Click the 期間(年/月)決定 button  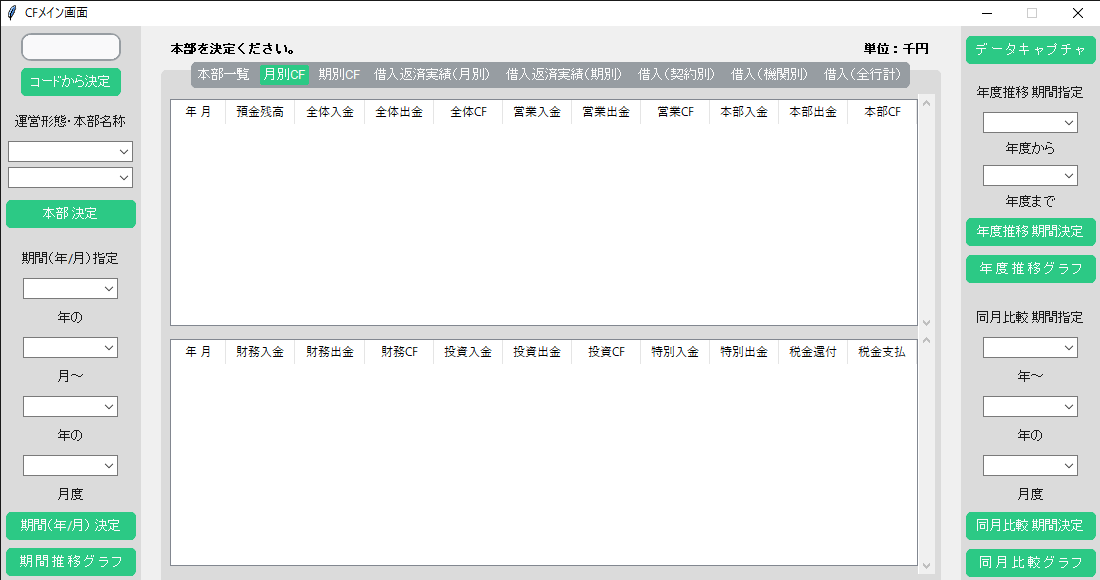coord(70,525)
